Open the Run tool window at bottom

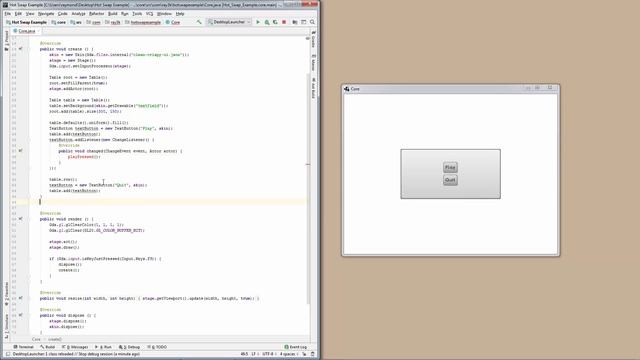[x=104, y=347]
